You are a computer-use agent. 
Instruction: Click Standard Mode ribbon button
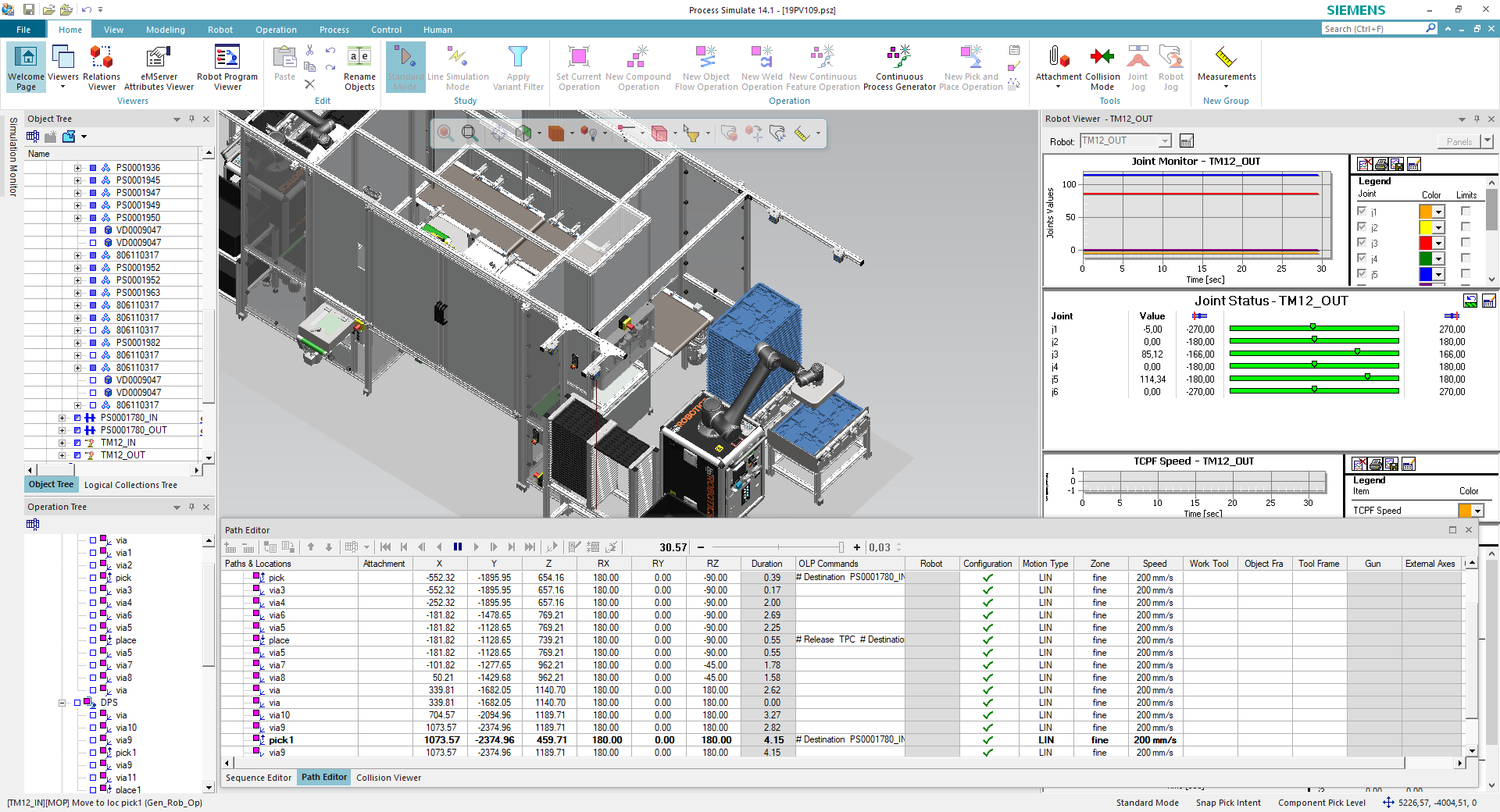(x=405, y=67)
